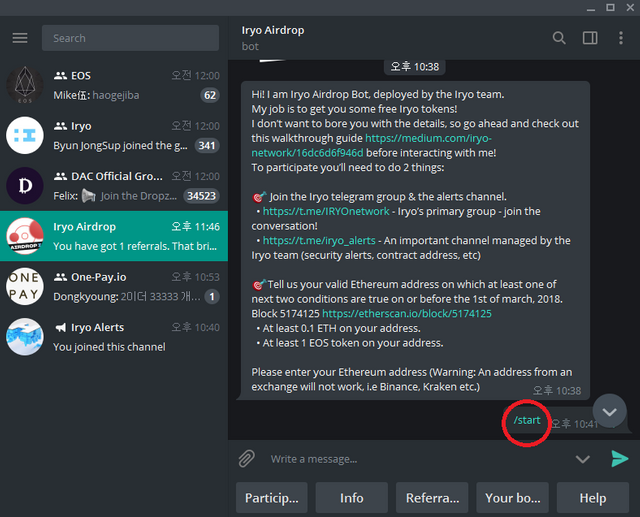This screenshot has width=640, height=517.
Task: Click the Write a message field
Action: tap(416, 459)
